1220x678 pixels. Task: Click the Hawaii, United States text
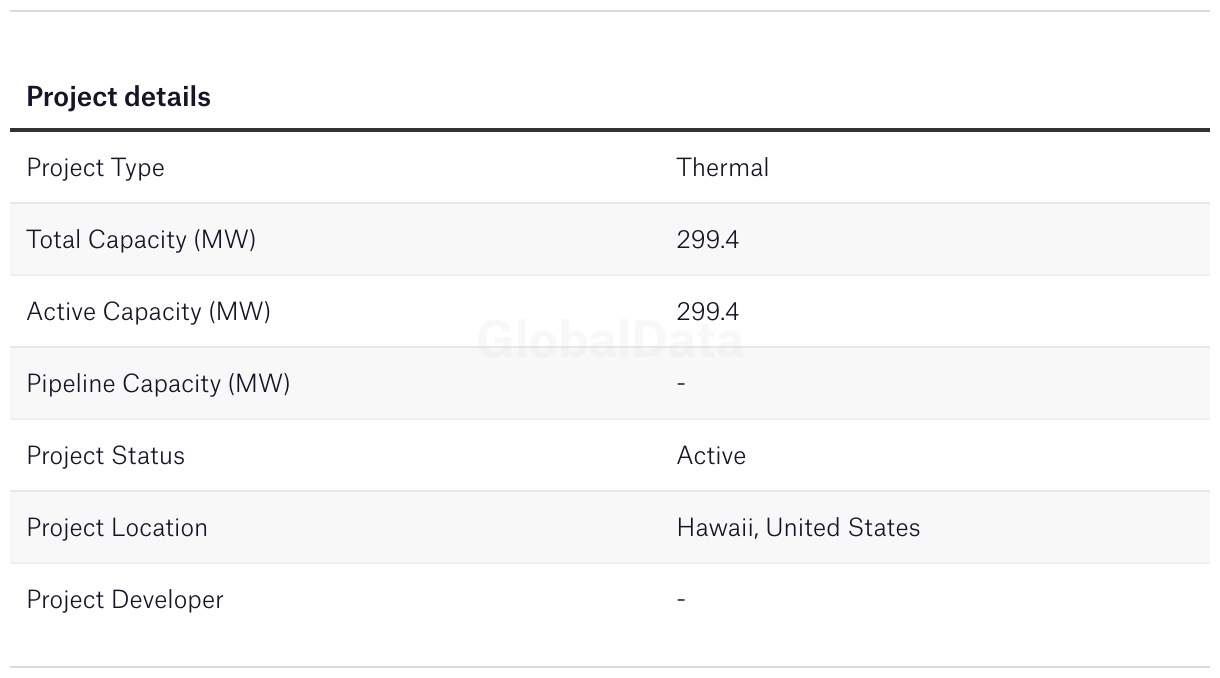point(798,528)
